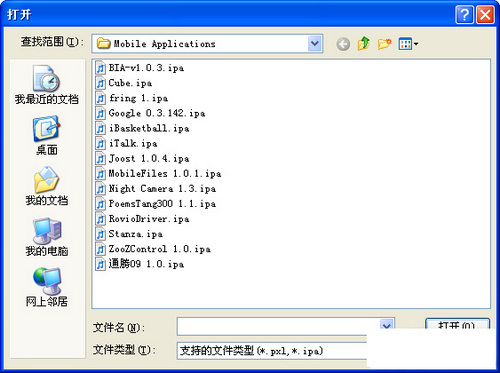Expand the Mobile Applications location dropdown
The height and width of the screenshot is (373, 500).
(x=314, y=43)
